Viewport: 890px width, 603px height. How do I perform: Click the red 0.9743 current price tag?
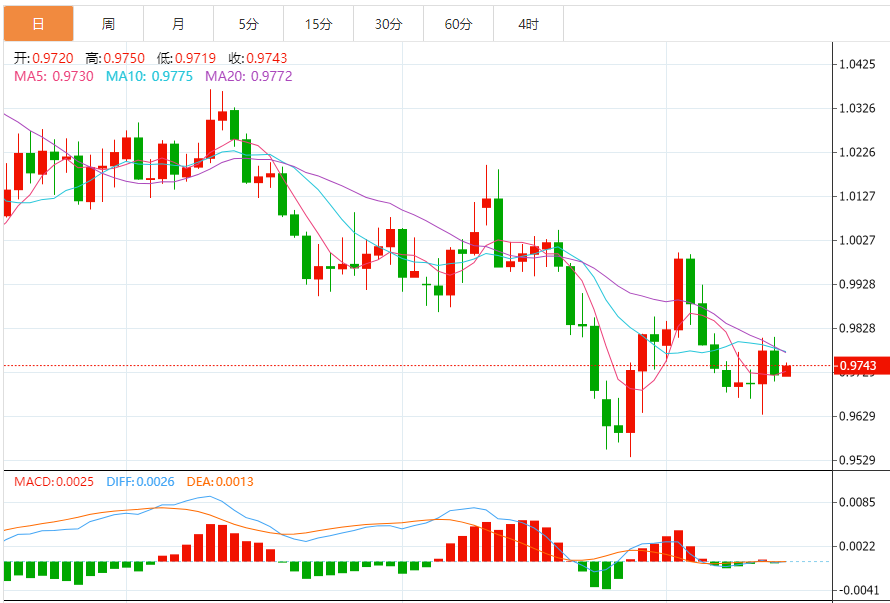[x=861, y=366]
